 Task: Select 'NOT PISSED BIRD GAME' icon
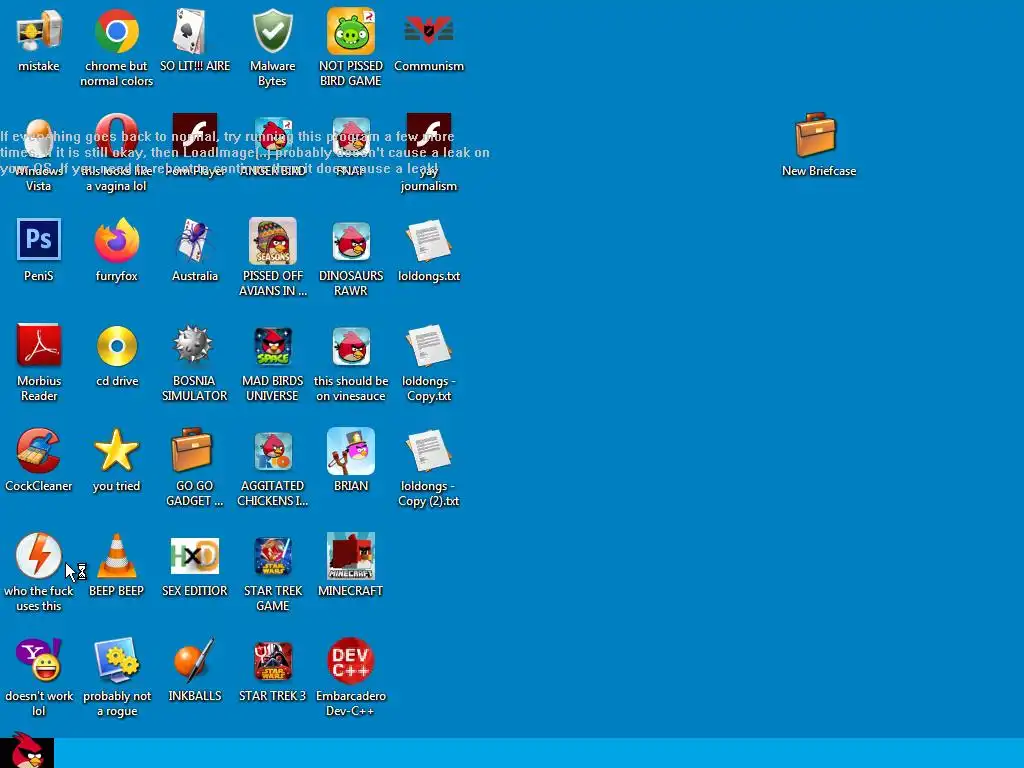[x=351, y=31]
